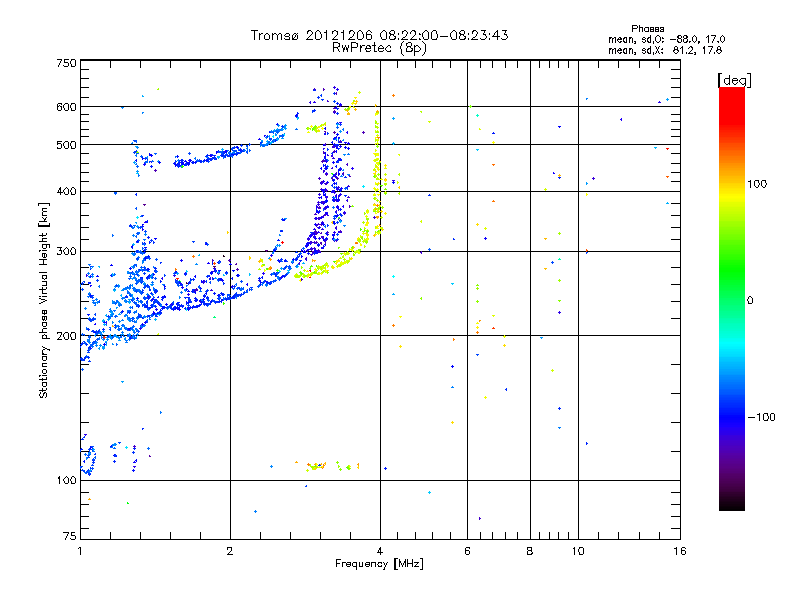Click the 'Phases' header label
This screenshot has height=600, width=800.
coord(647,29)
